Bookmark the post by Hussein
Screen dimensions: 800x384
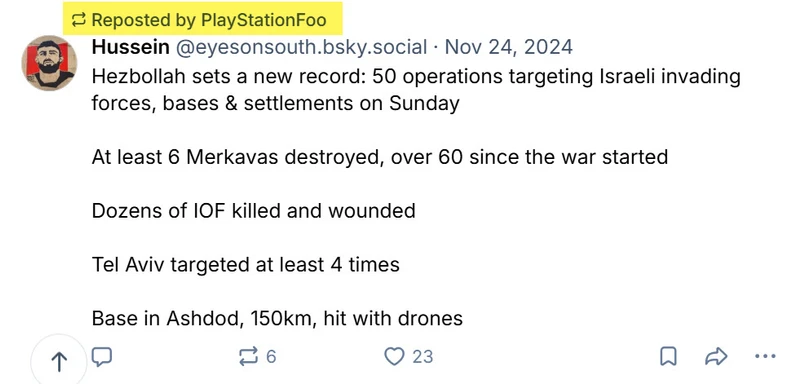668,356
